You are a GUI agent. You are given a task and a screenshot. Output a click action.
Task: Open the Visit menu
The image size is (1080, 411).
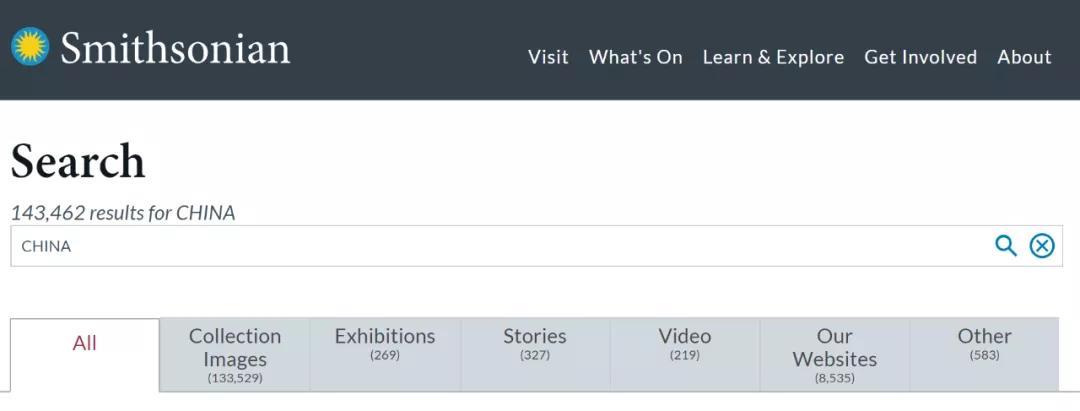pos(548,57)
